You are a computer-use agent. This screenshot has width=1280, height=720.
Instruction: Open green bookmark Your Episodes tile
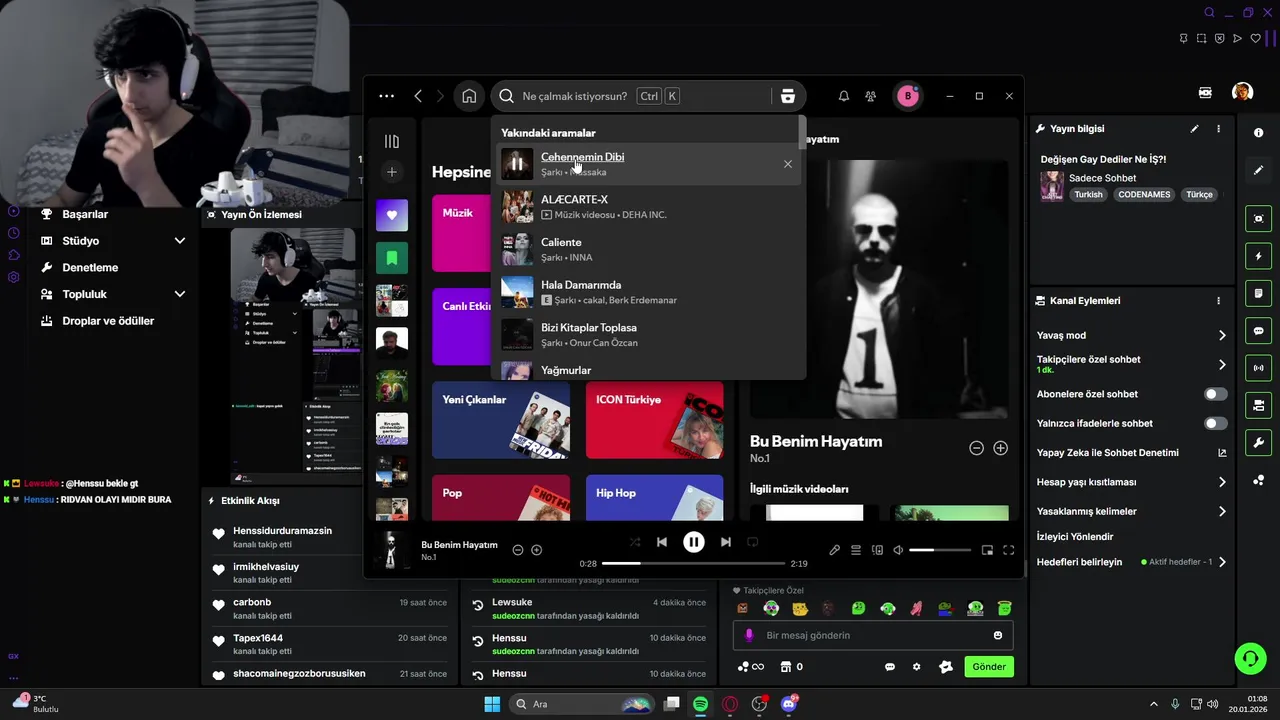point(392,258)
